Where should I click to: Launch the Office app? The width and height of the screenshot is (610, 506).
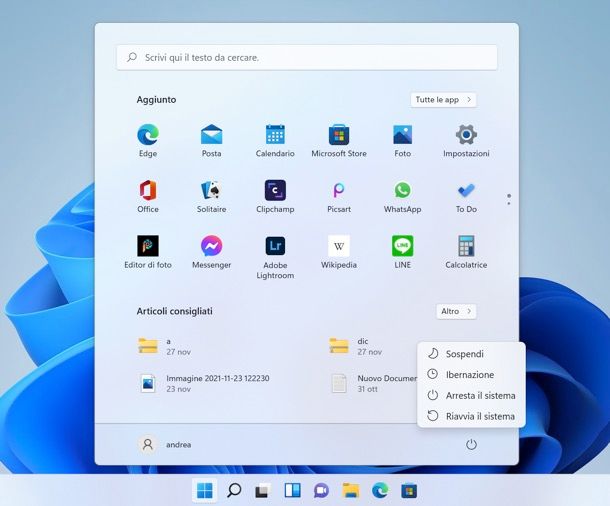(148, 196)
